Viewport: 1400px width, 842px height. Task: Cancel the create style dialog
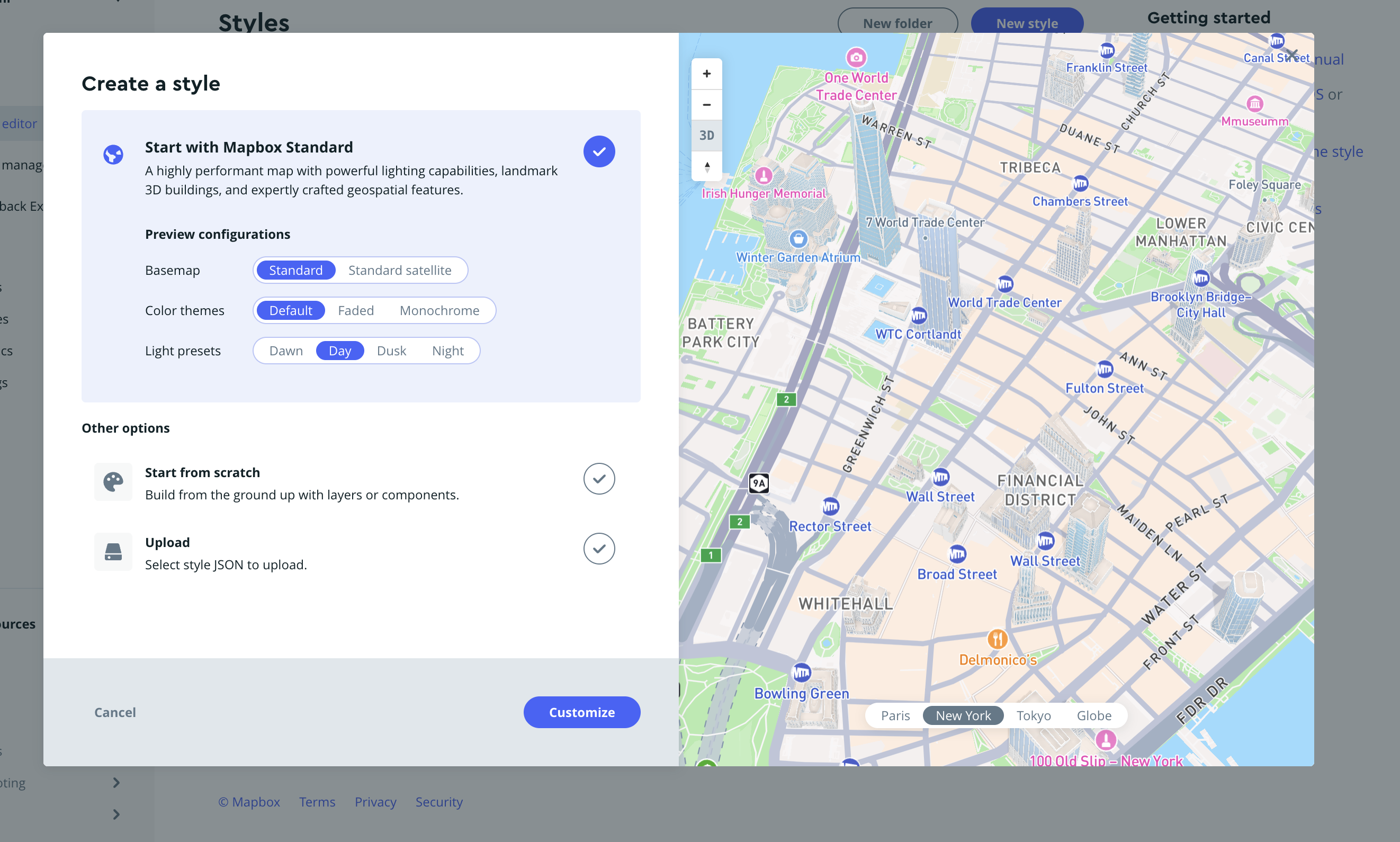coord(114,712)
